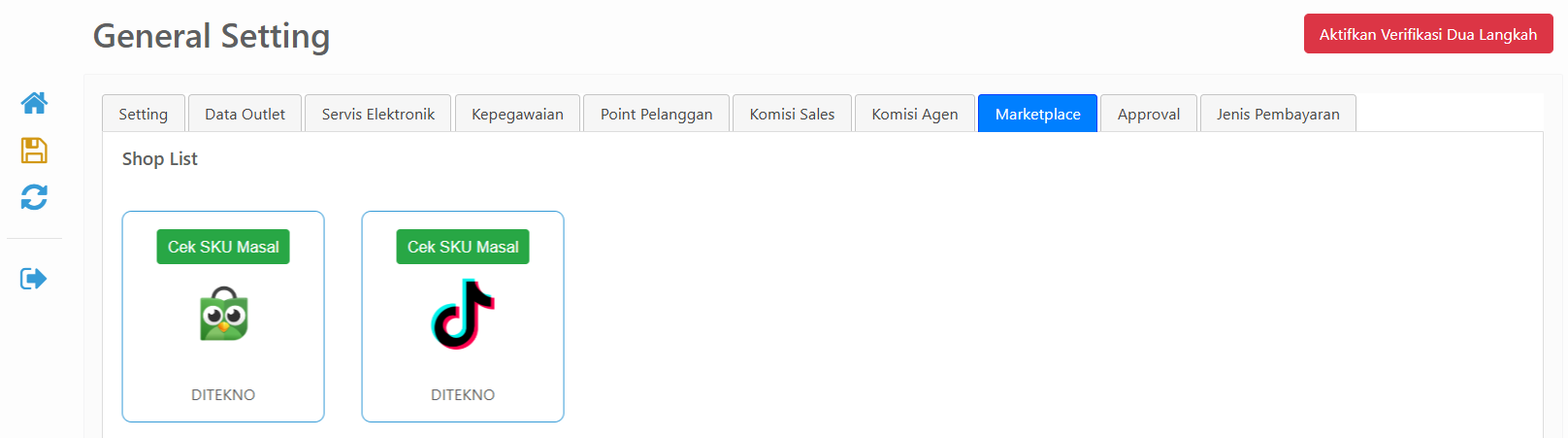This screenshot has width=1568, height=438.
Task: Click the TikTok shop logo
Action: 463,314
